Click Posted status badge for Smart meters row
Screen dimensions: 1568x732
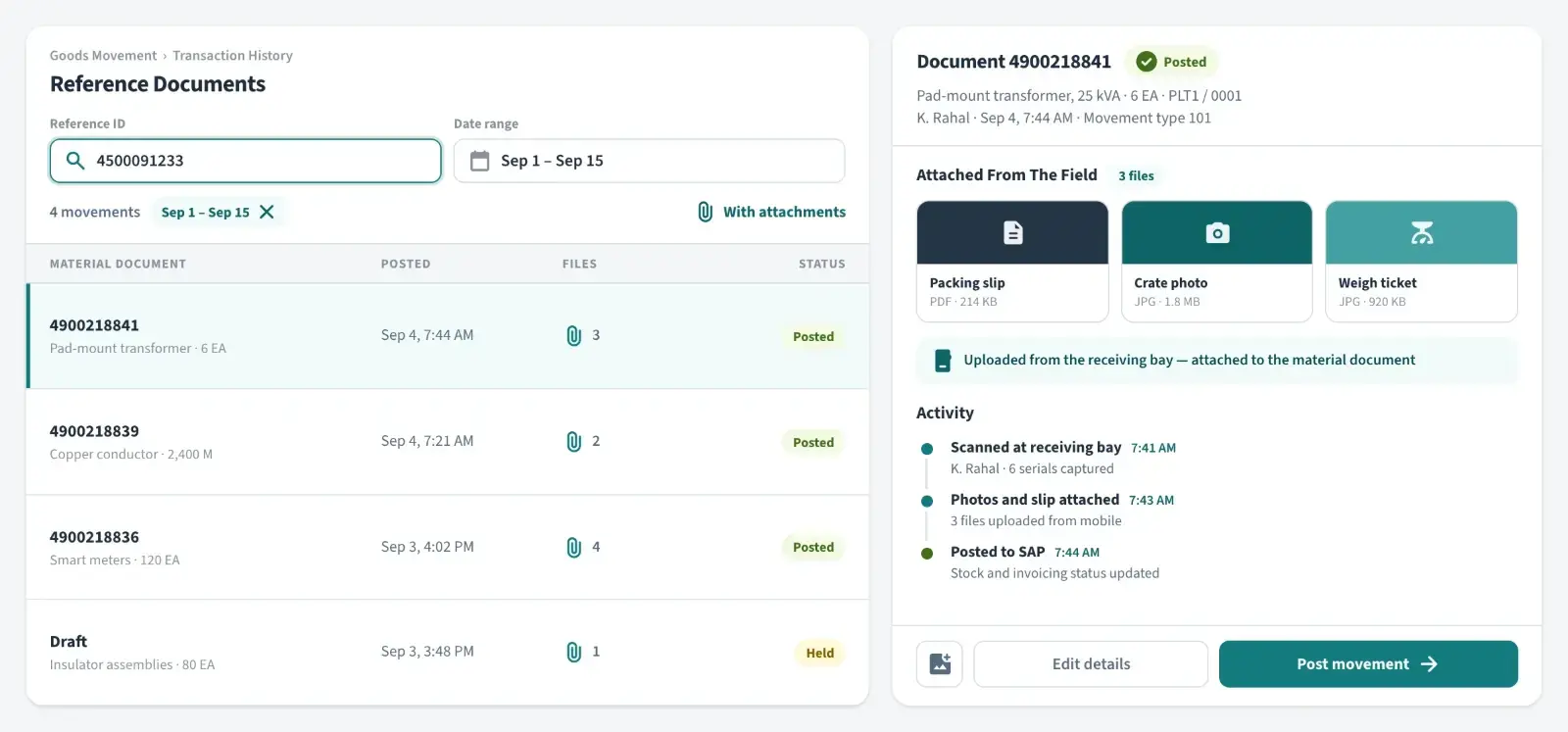coord(813,548)
